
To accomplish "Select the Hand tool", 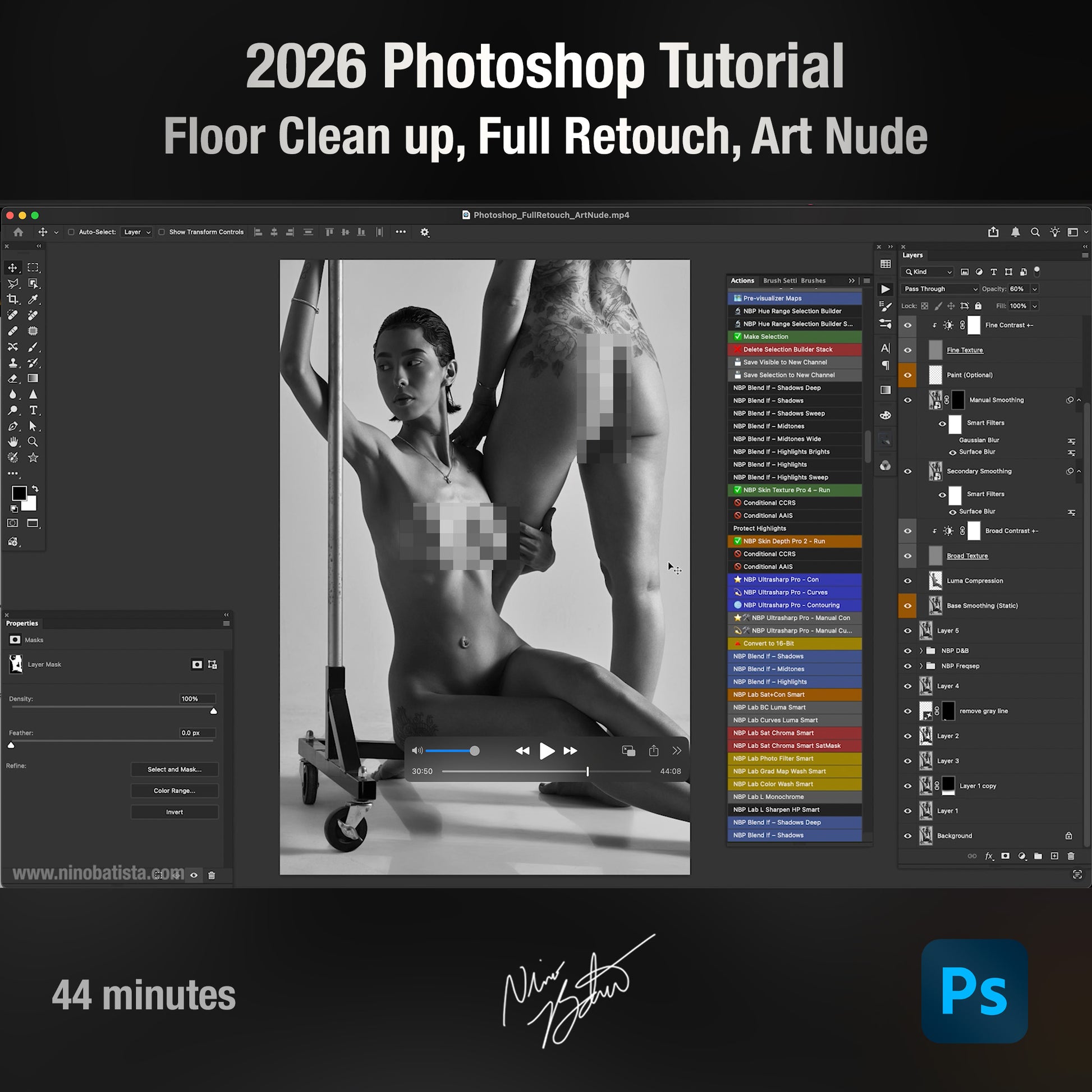I will (x=12, y=442).
